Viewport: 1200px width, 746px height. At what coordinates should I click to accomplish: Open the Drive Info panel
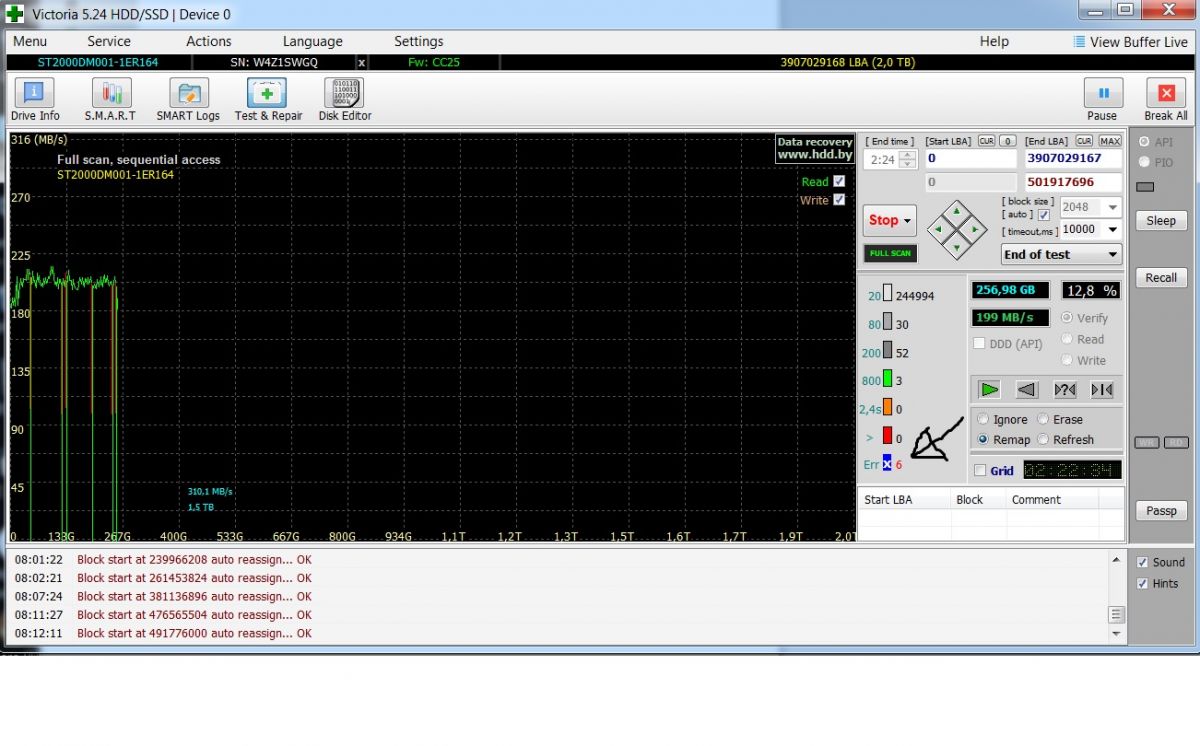click(x=35, y=99)
